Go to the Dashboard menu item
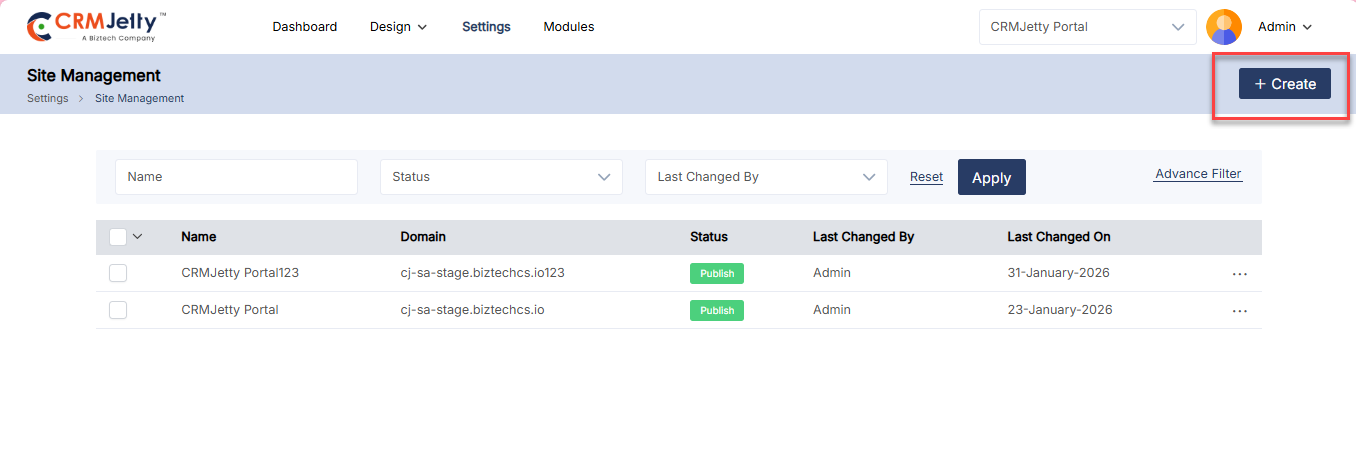The width and height of the screenshot is (1356, 470). (304, 27)
